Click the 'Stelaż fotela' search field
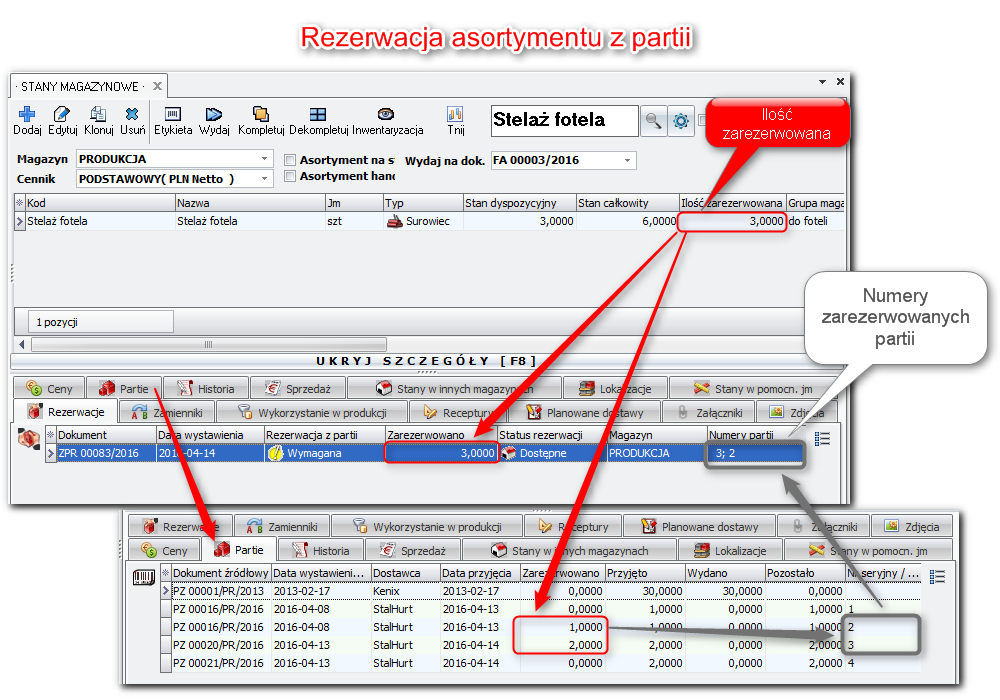This screenshot has width=1000, height=700. 564,121
